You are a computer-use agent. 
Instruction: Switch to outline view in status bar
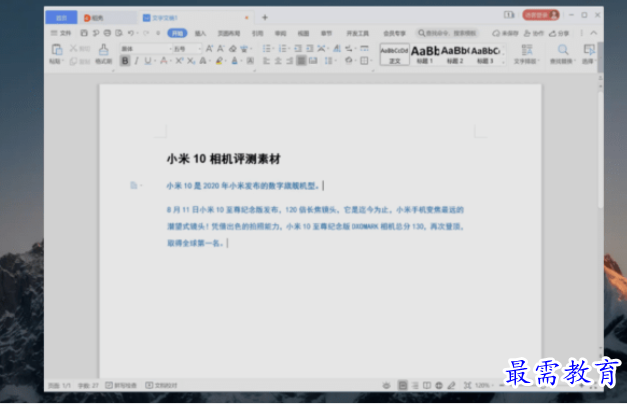[415, 386]
